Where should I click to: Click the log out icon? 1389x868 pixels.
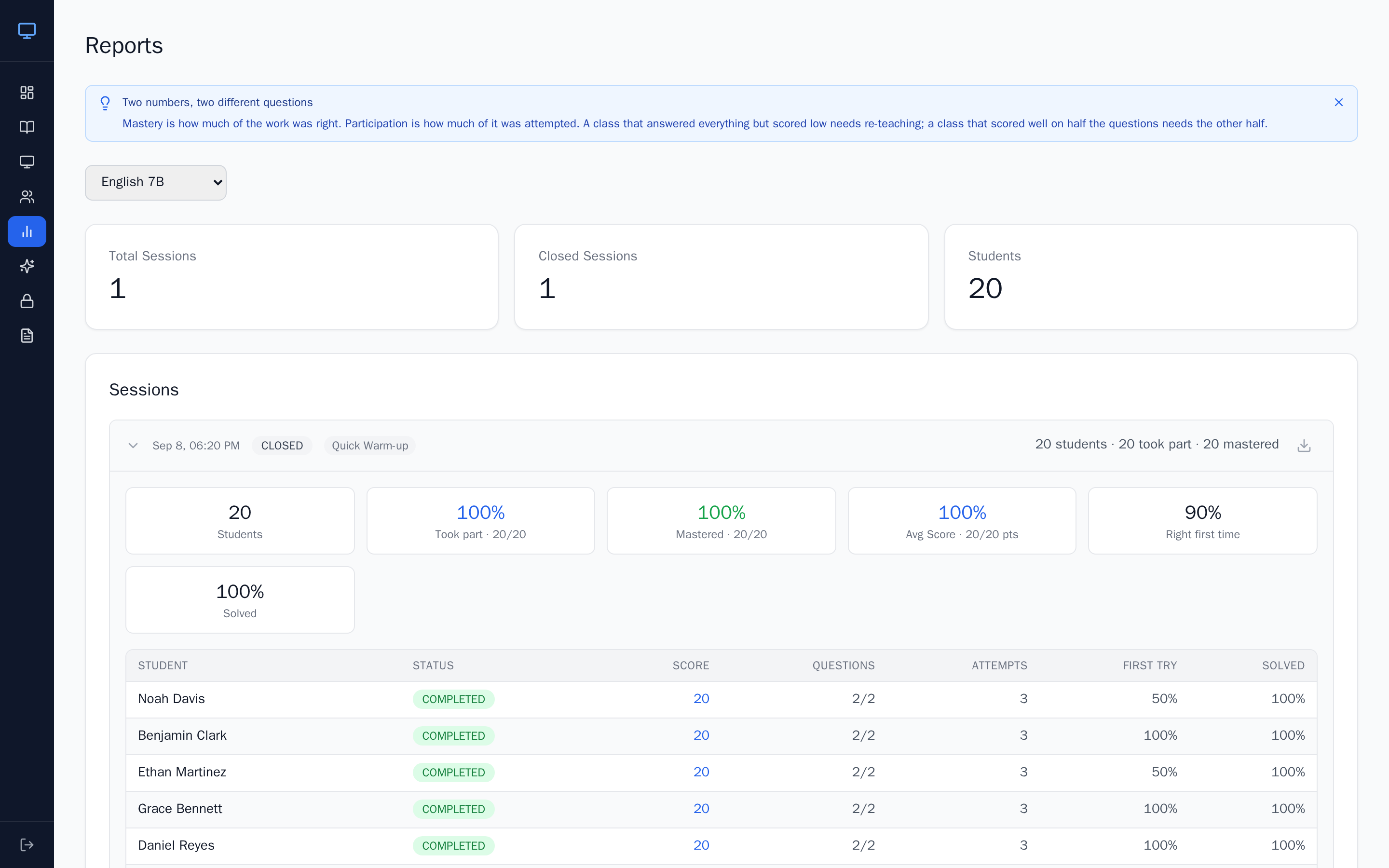(x=27, y=844)
